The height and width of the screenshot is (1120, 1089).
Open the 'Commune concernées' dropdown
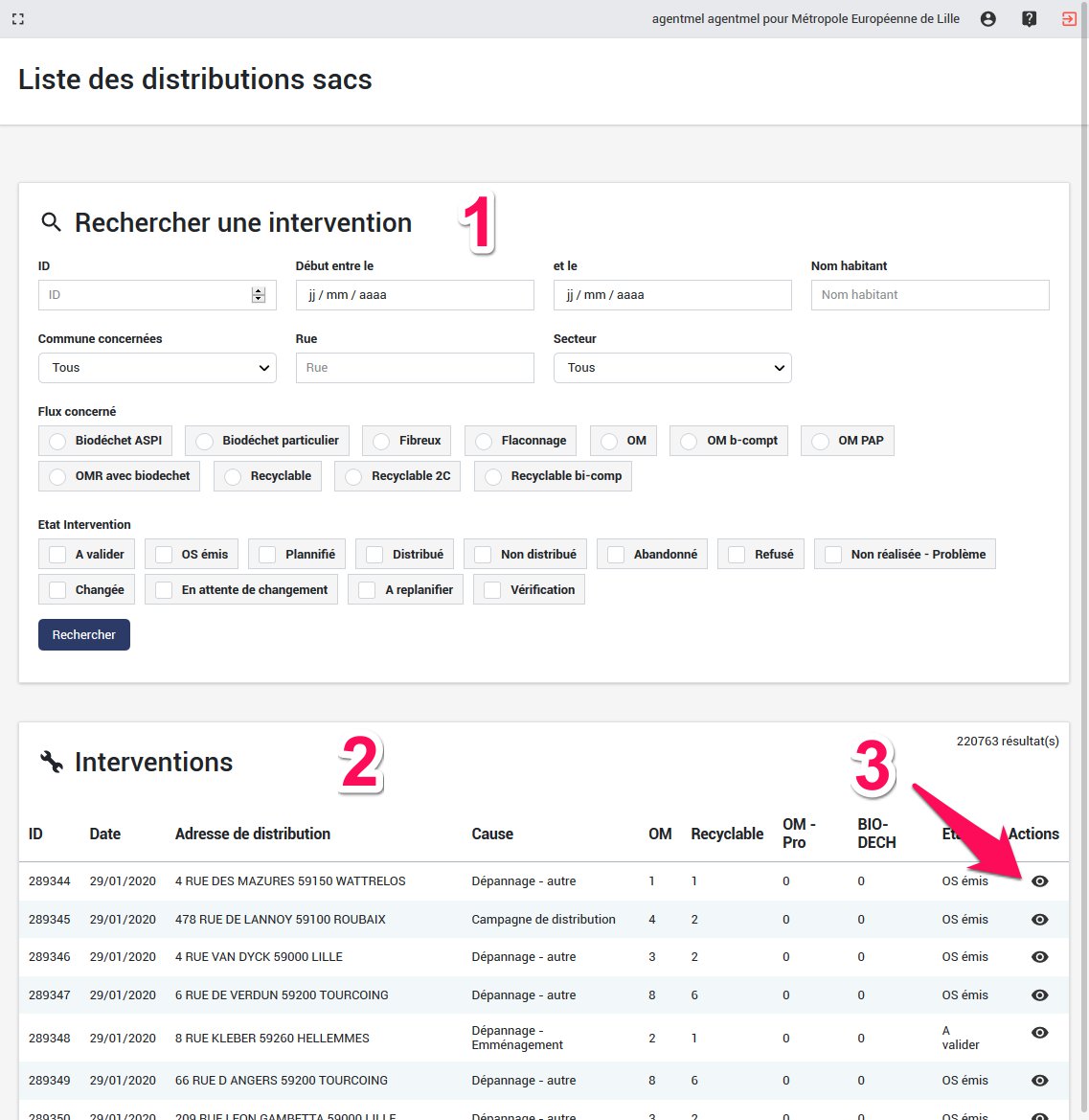[157, 368]
